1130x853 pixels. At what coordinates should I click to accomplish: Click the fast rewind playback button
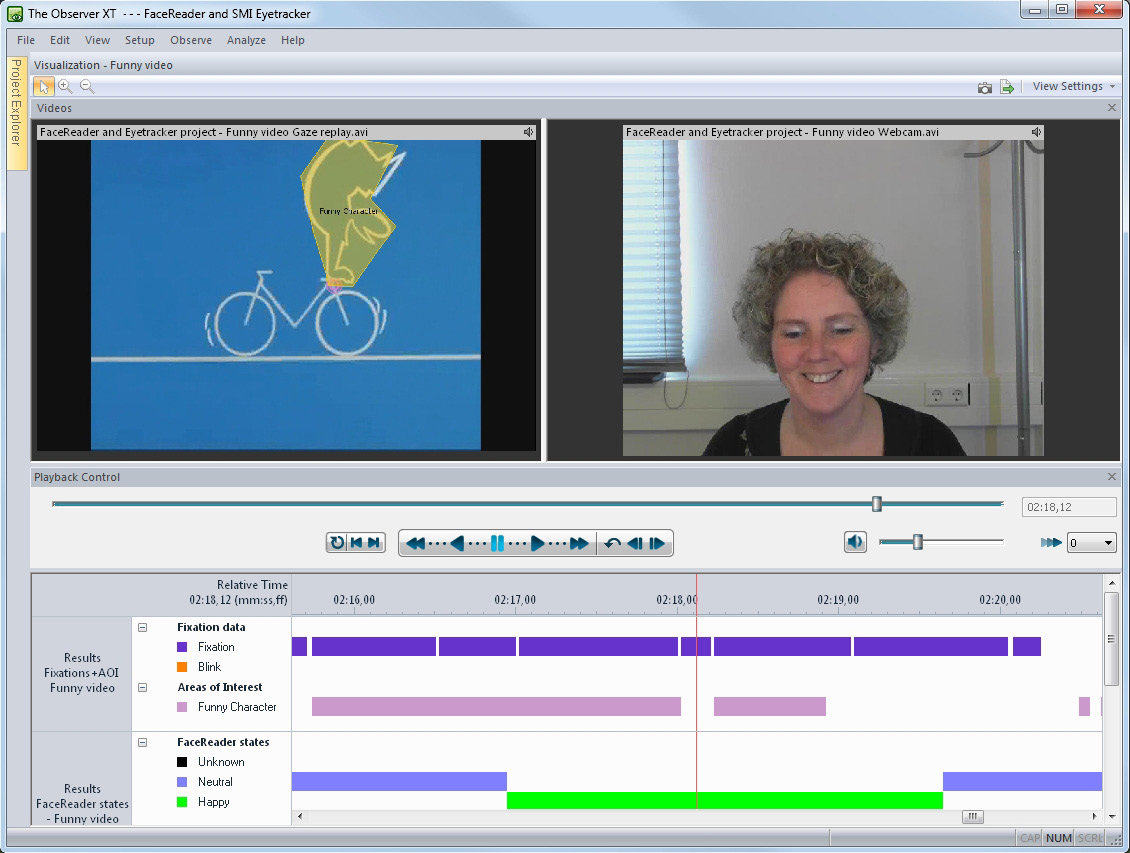click(415, 543)
